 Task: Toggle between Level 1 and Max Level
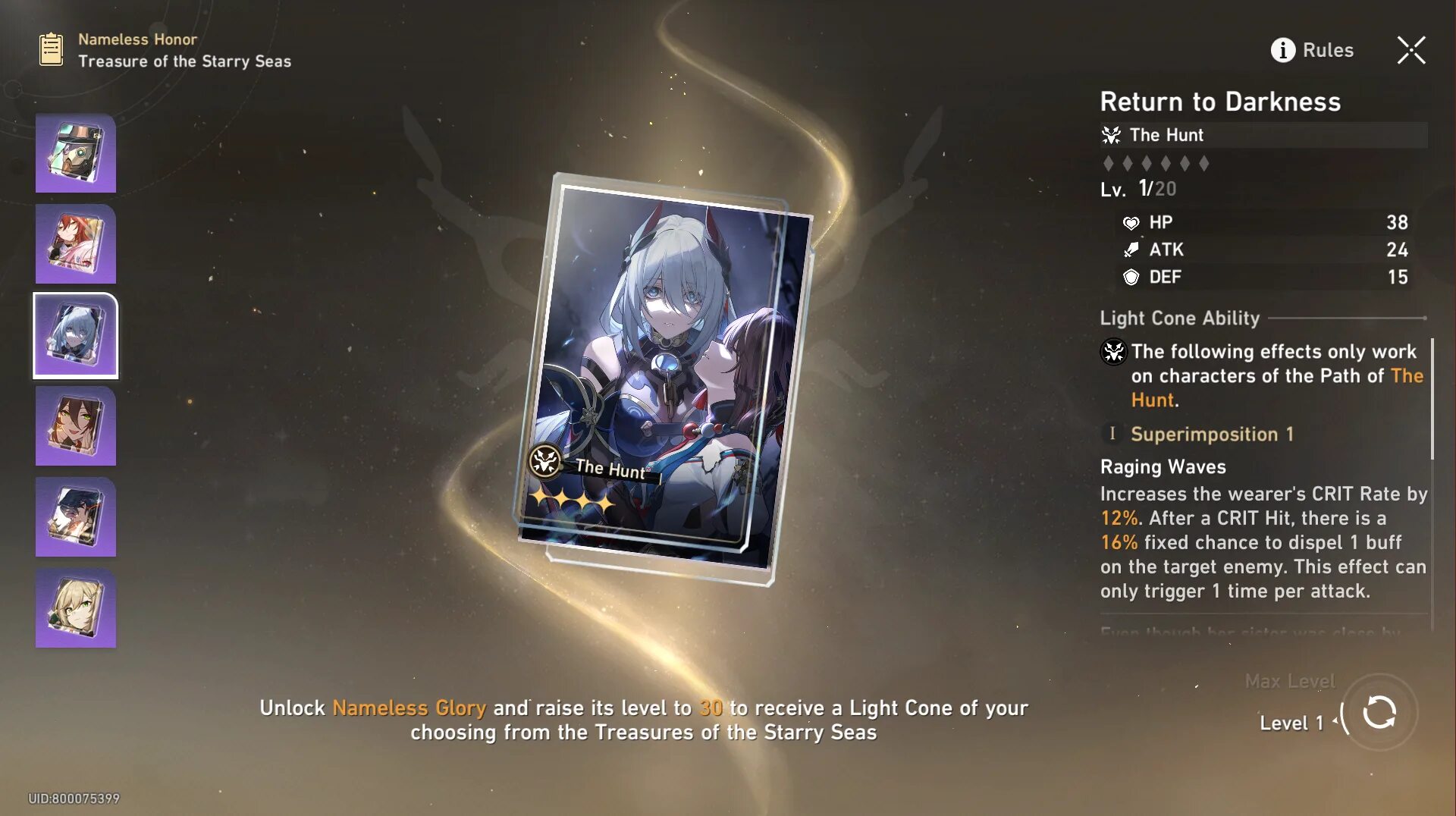[1379, 713]
